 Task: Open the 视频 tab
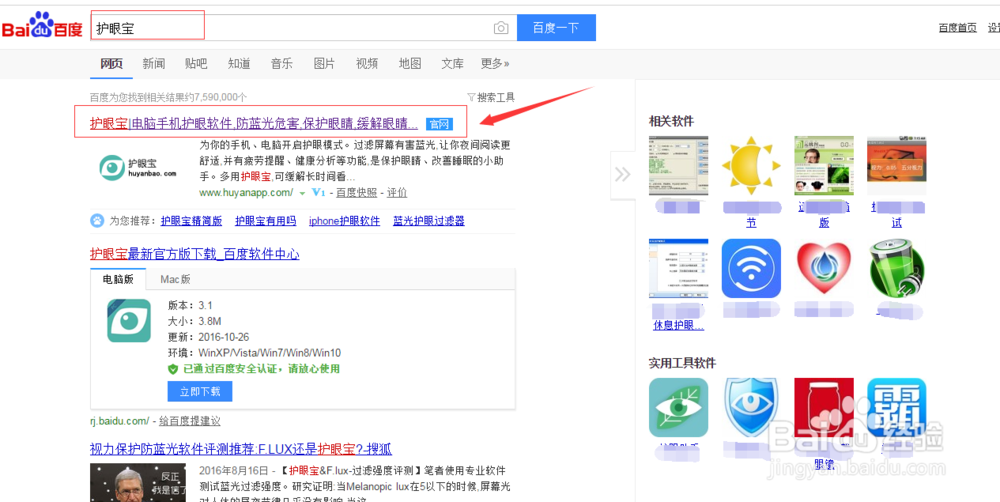click(x=367, y=64)
